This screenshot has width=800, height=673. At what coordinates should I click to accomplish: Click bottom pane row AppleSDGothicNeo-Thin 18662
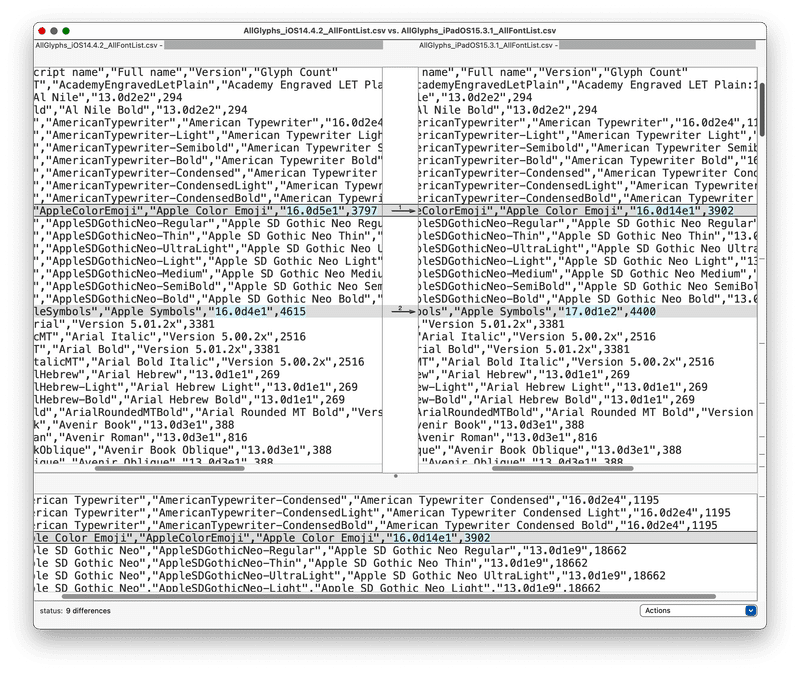(x=395, y=563)
